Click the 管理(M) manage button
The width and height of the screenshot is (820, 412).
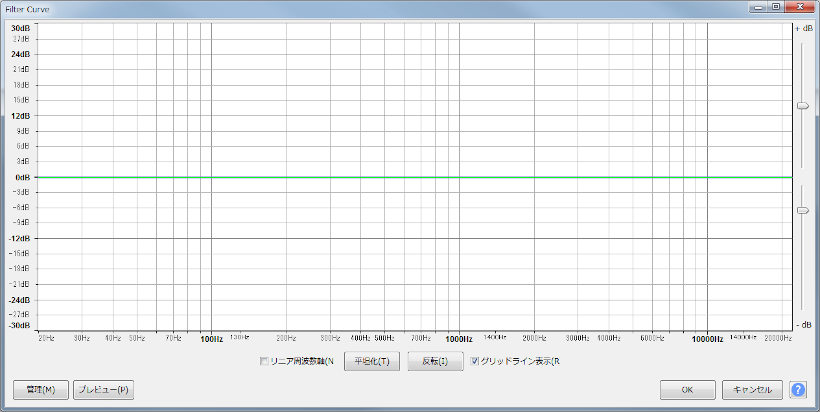click(x=41, y=390)
